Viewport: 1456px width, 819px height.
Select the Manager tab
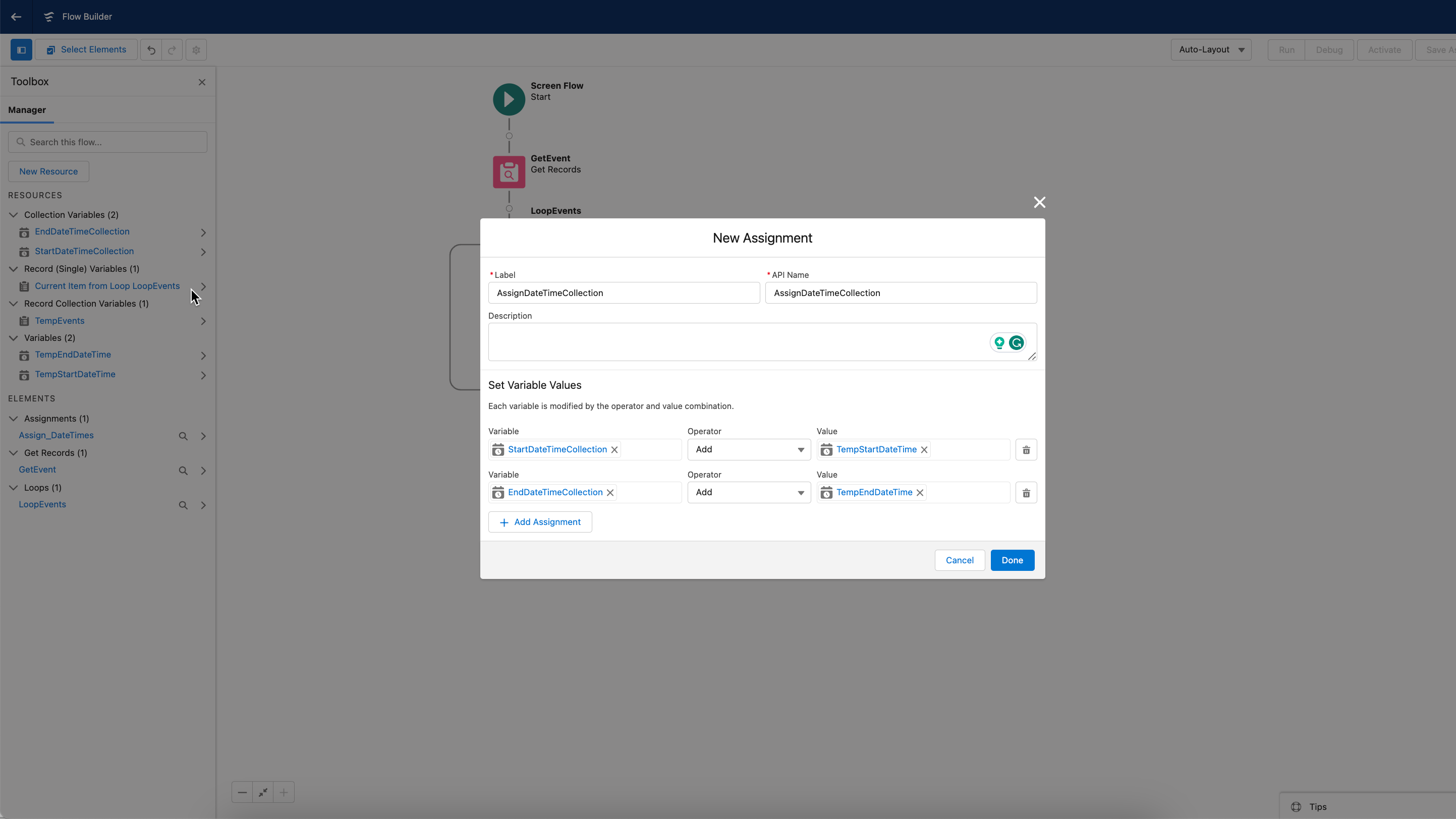point(27,110)
